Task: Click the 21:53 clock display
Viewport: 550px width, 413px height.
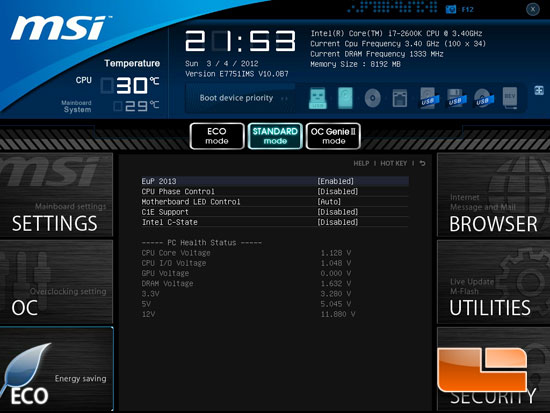Action: tap(240, 41)
